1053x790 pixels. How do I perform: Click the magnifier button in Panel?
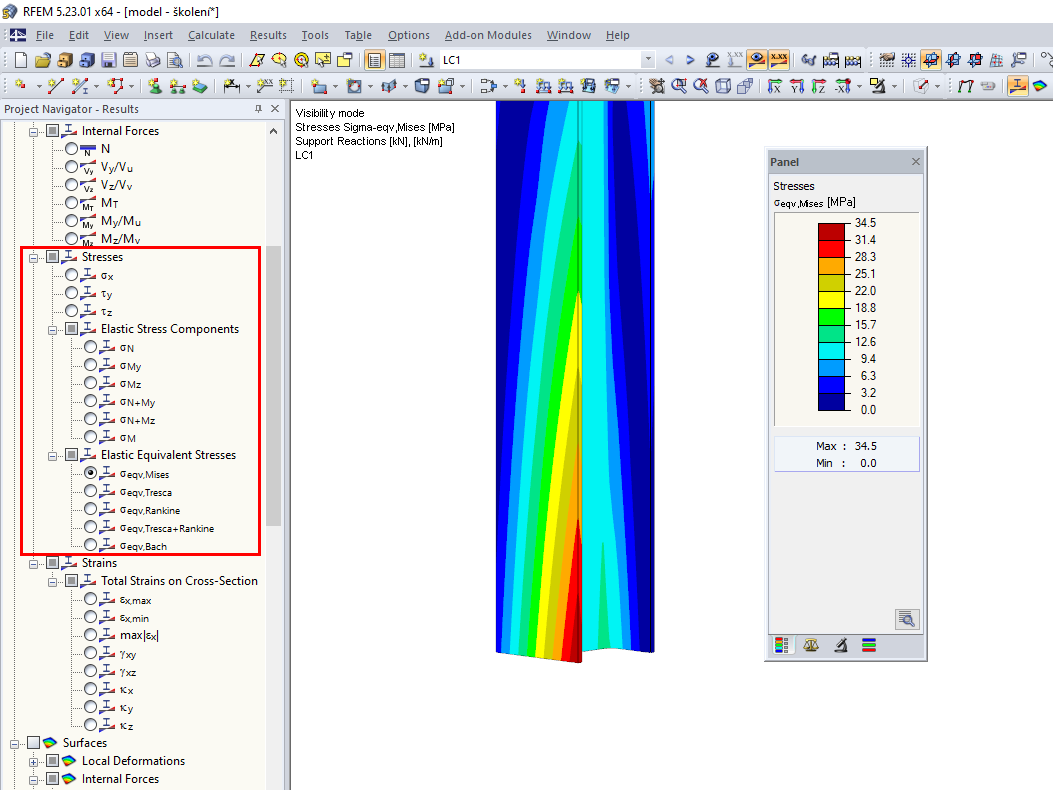pyautogui.click(x=907, y=619)
